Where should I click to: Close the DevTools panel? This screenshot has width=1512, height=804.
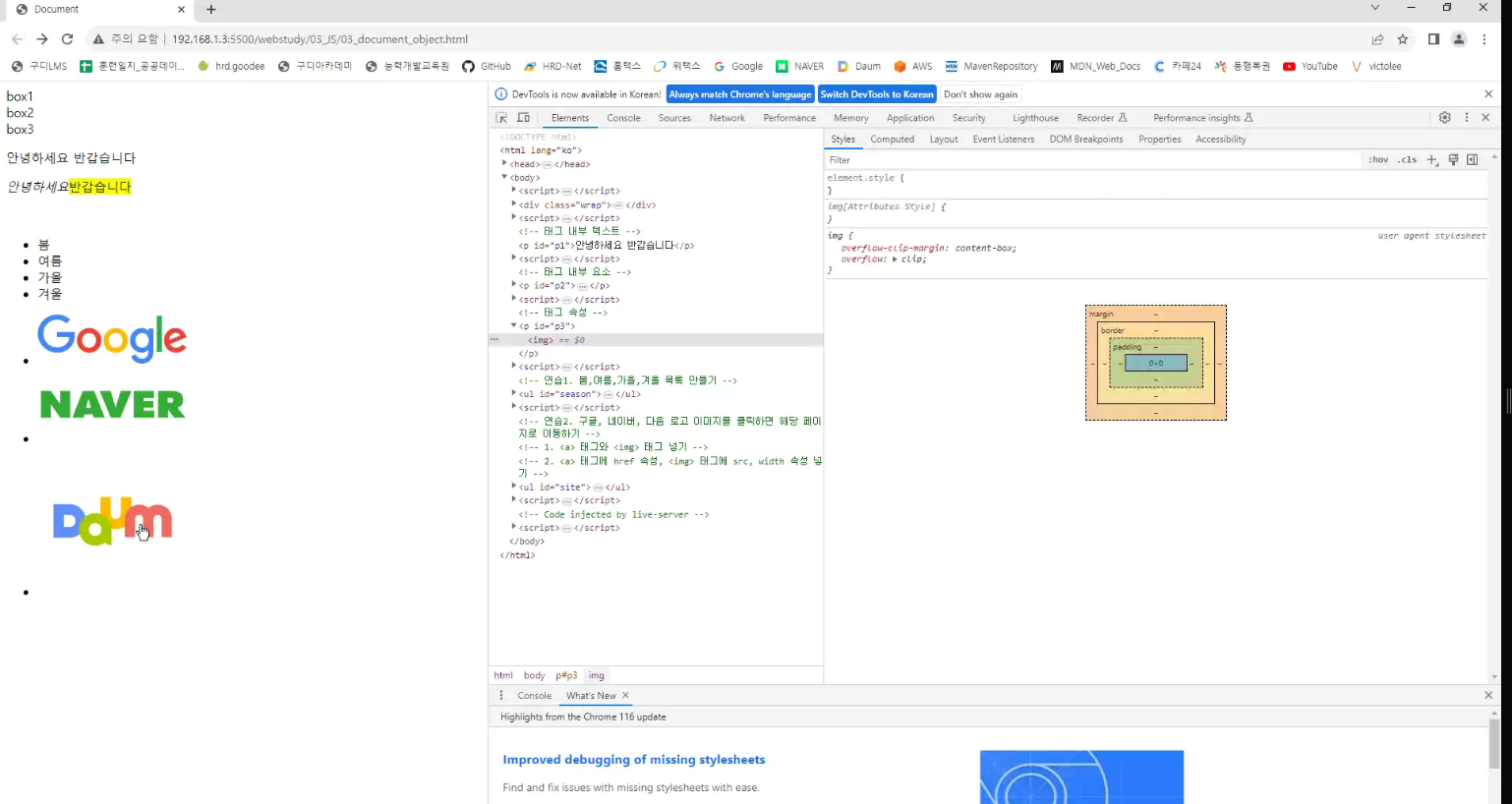click(x=1485, y=117)
